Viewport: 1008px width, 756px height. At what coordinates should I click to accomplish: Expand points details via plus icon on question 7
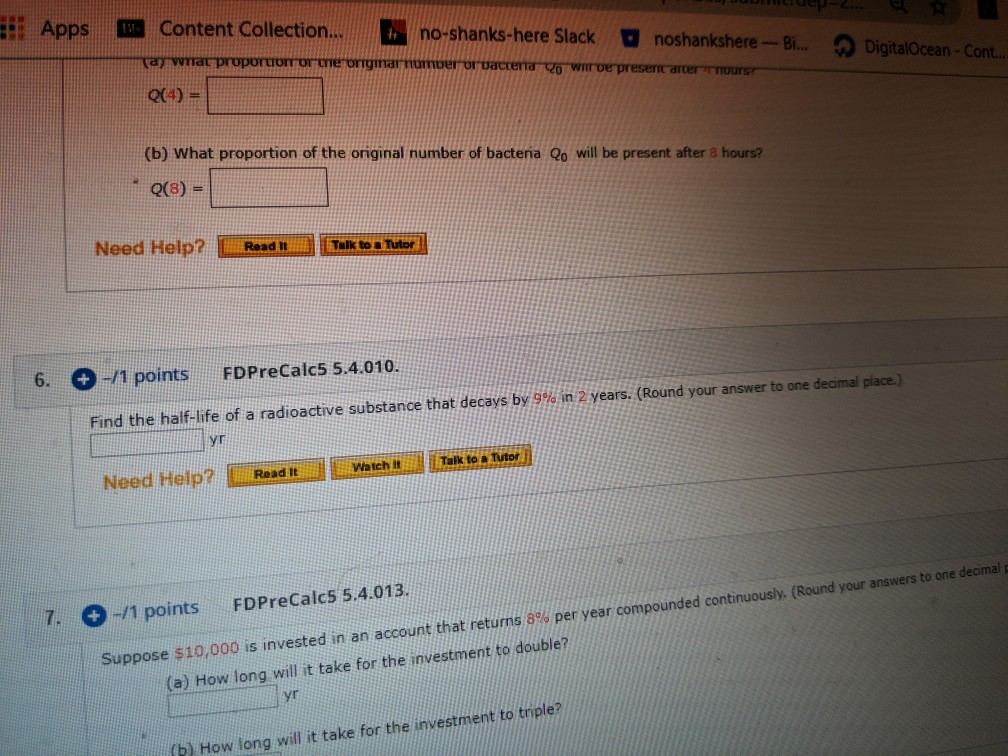[93, 616]
